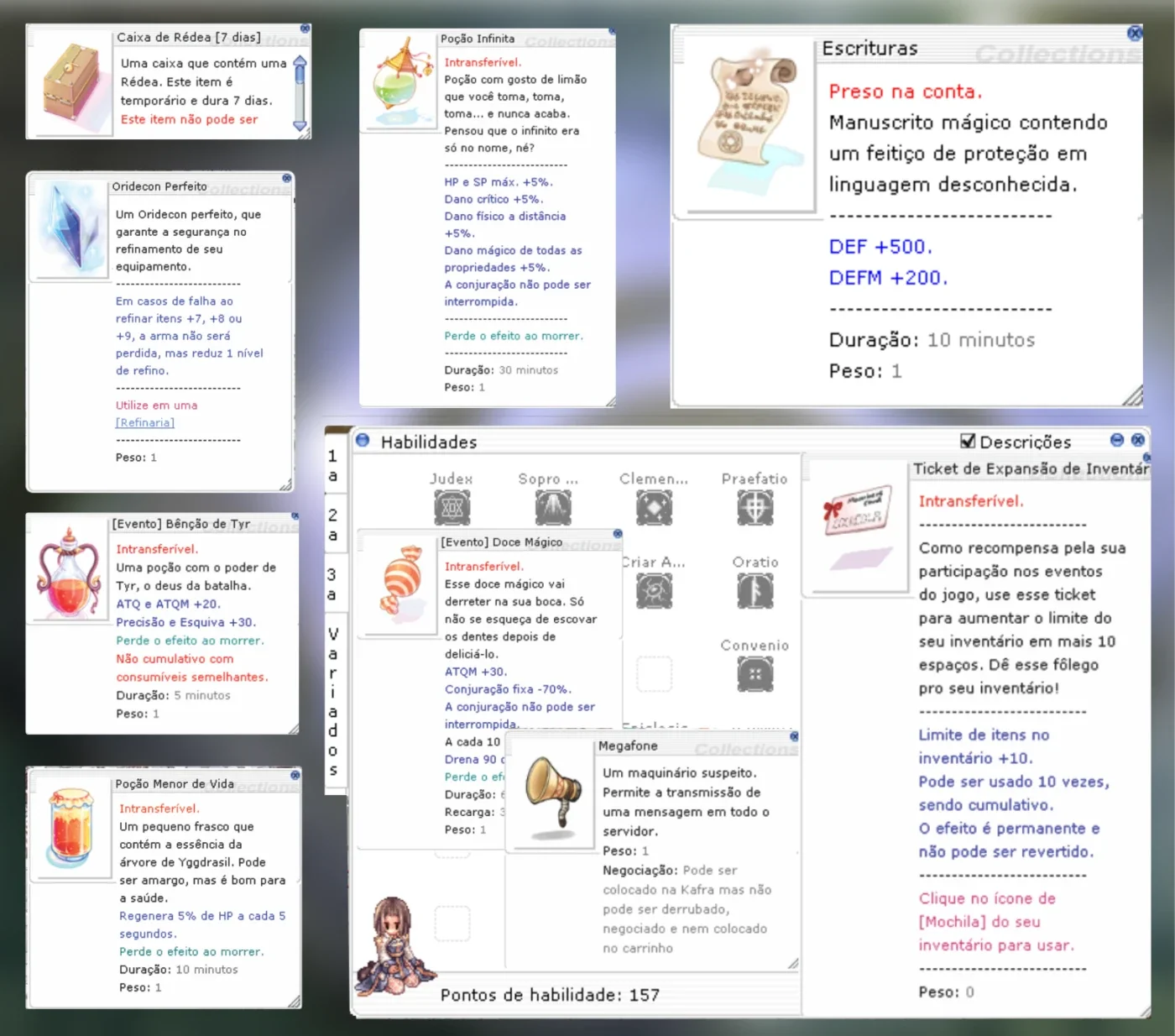Minimize the Habilidades window
The height and width of the screenshot is (1036, 1175).
[x=1117, y=440]
